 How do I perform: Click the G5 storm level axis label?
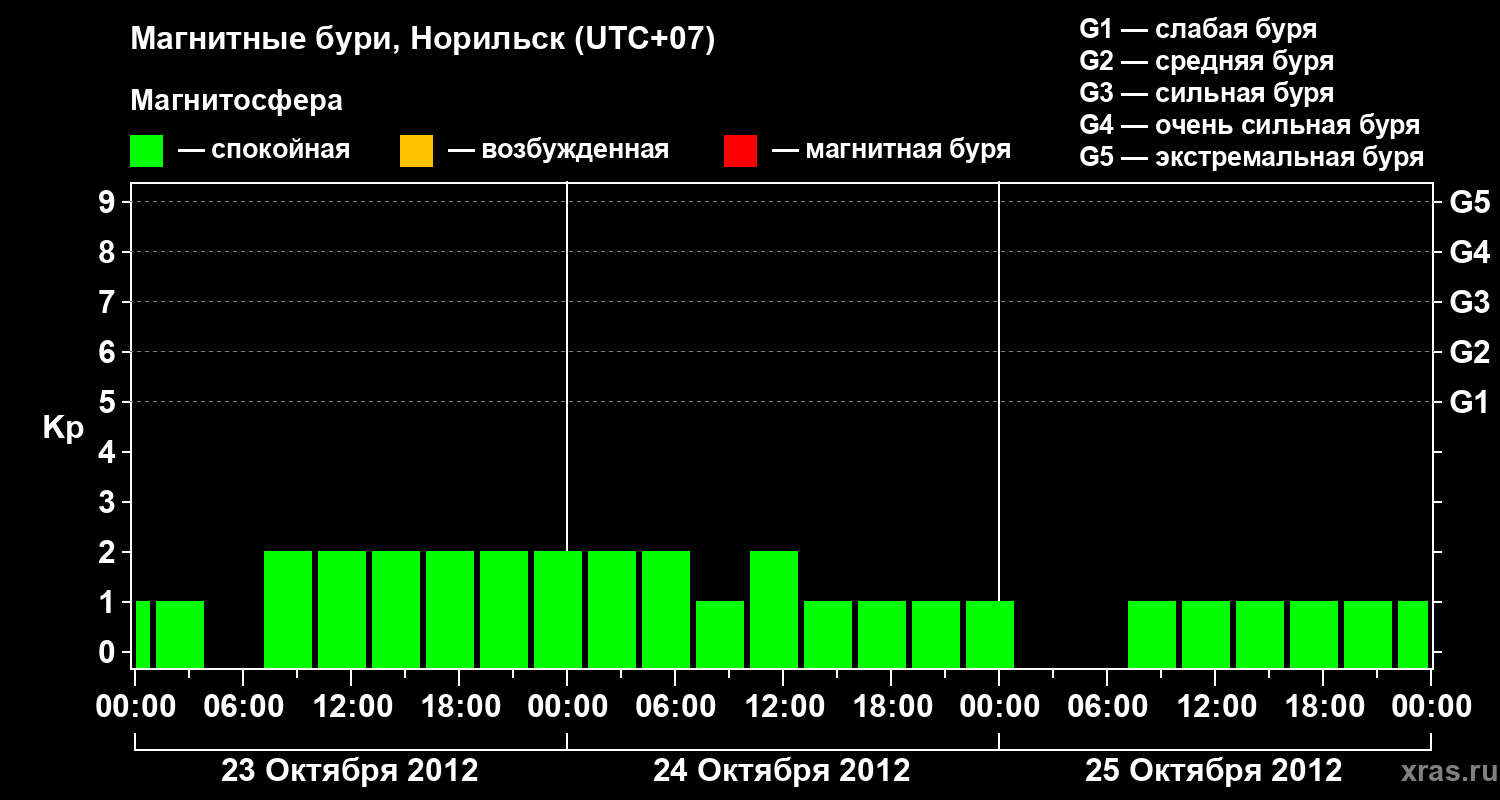(1470, 202)
